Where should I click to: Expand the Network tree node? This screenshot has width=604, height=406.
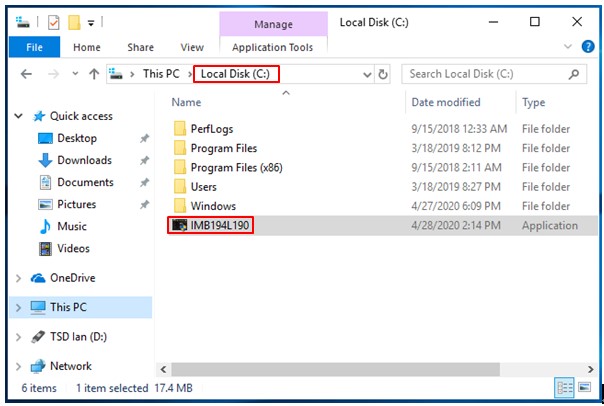pos(18,366)
